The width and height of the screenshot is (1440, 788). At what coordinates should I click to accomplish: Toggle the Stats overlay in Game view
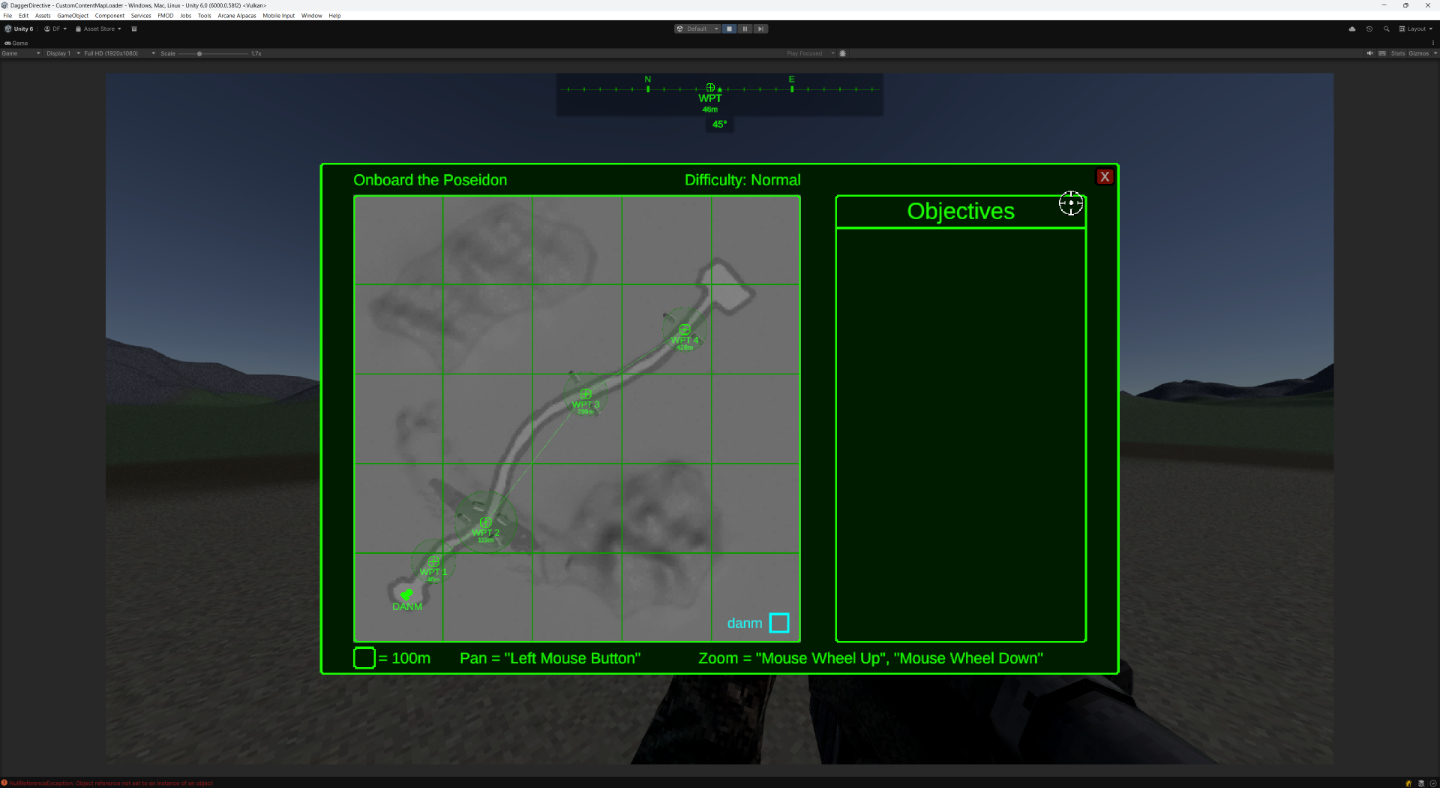pos(1398,53)
